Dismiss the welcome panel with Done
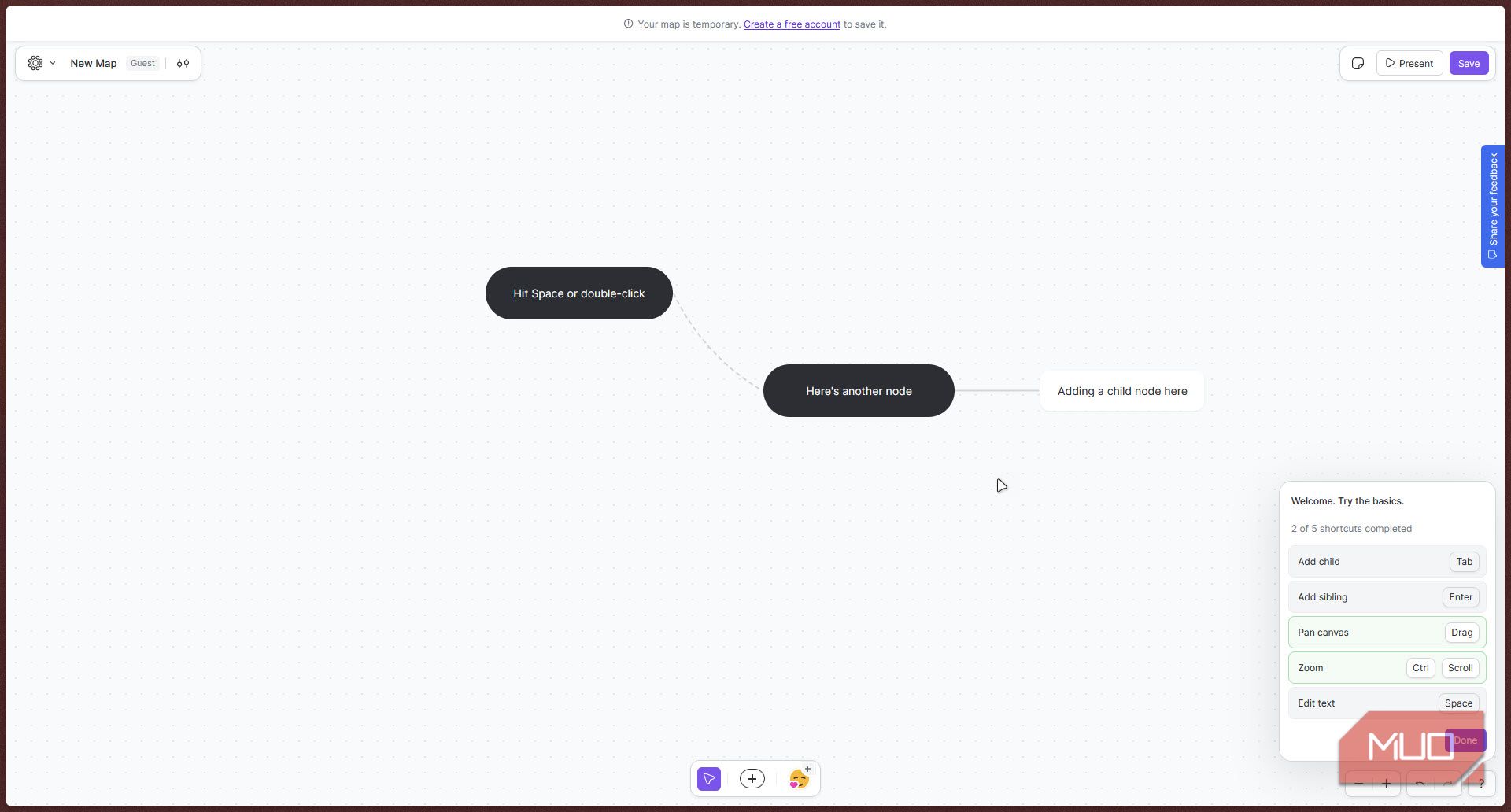The width and height of the screenshot is (1511, 812). (1465, 740)
